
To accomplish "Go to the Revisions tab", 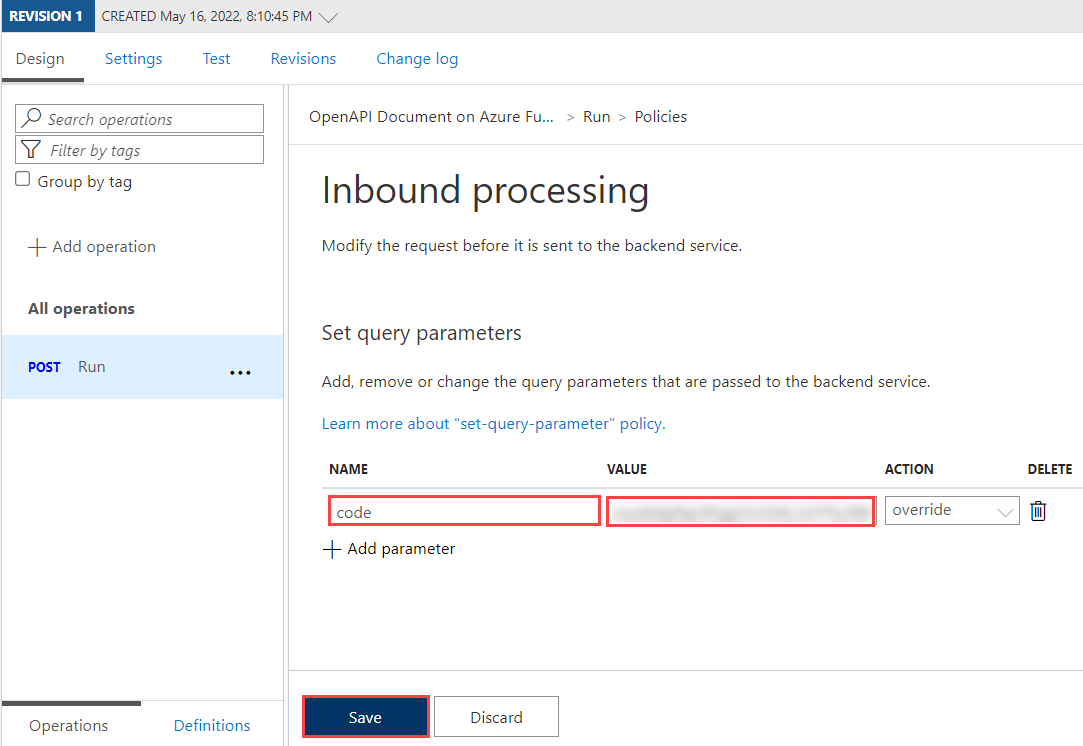I will [x=303, y=59].
